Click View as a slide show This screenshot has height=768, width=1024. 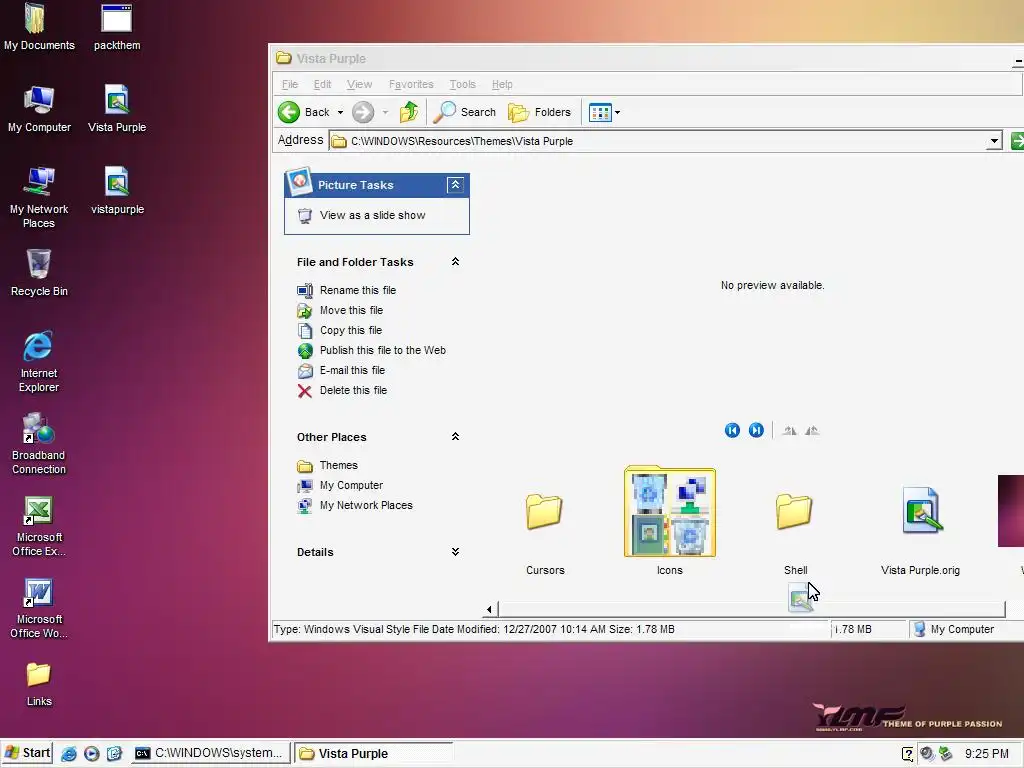pyautogui.click(x=372, y=216)
